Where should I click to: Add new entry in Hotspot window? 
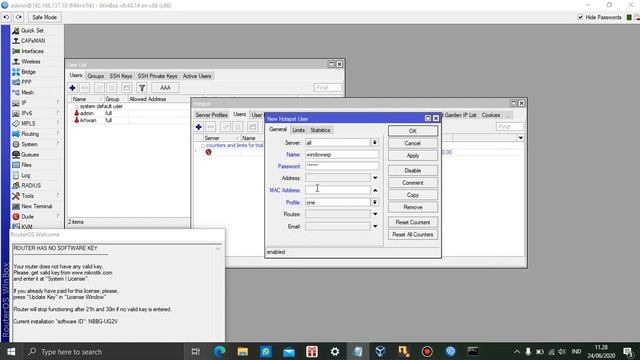[x=198, y=127]
